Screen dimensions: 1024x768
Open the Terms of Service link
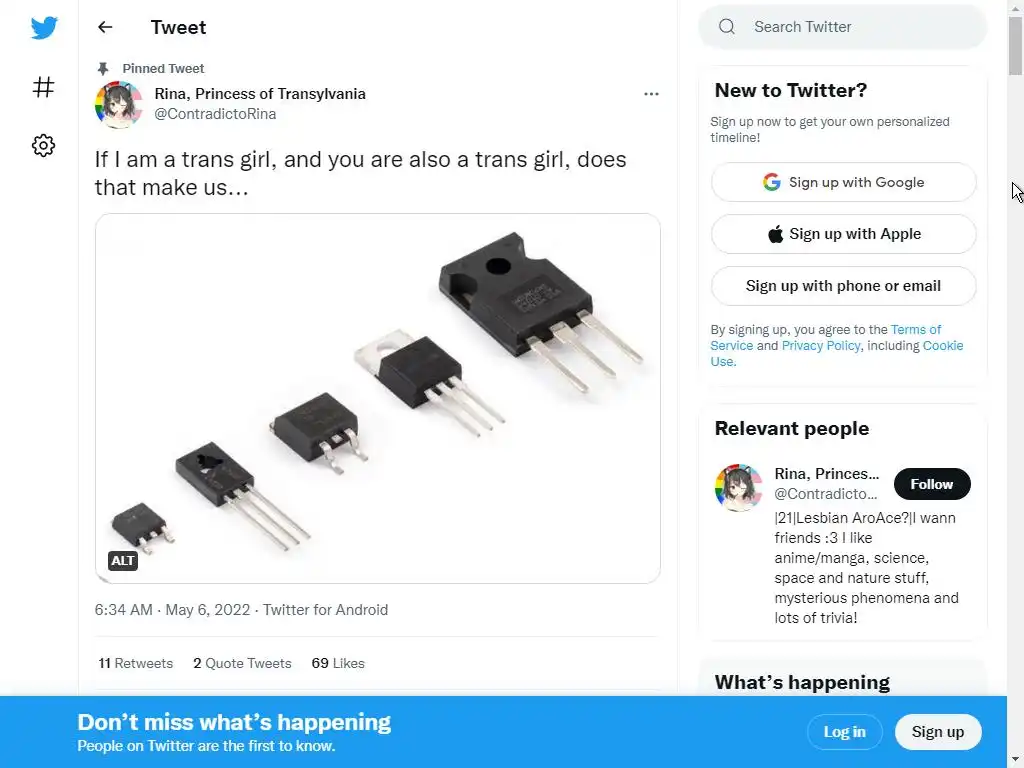pos(915,330)
